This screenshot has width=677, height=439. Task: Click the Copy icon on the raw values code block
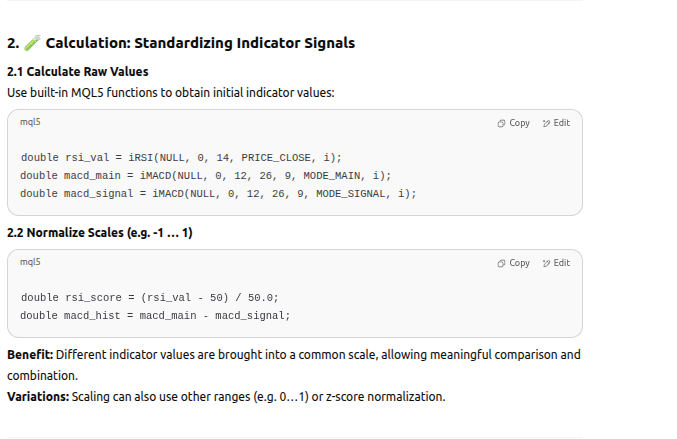coord(501,123)
